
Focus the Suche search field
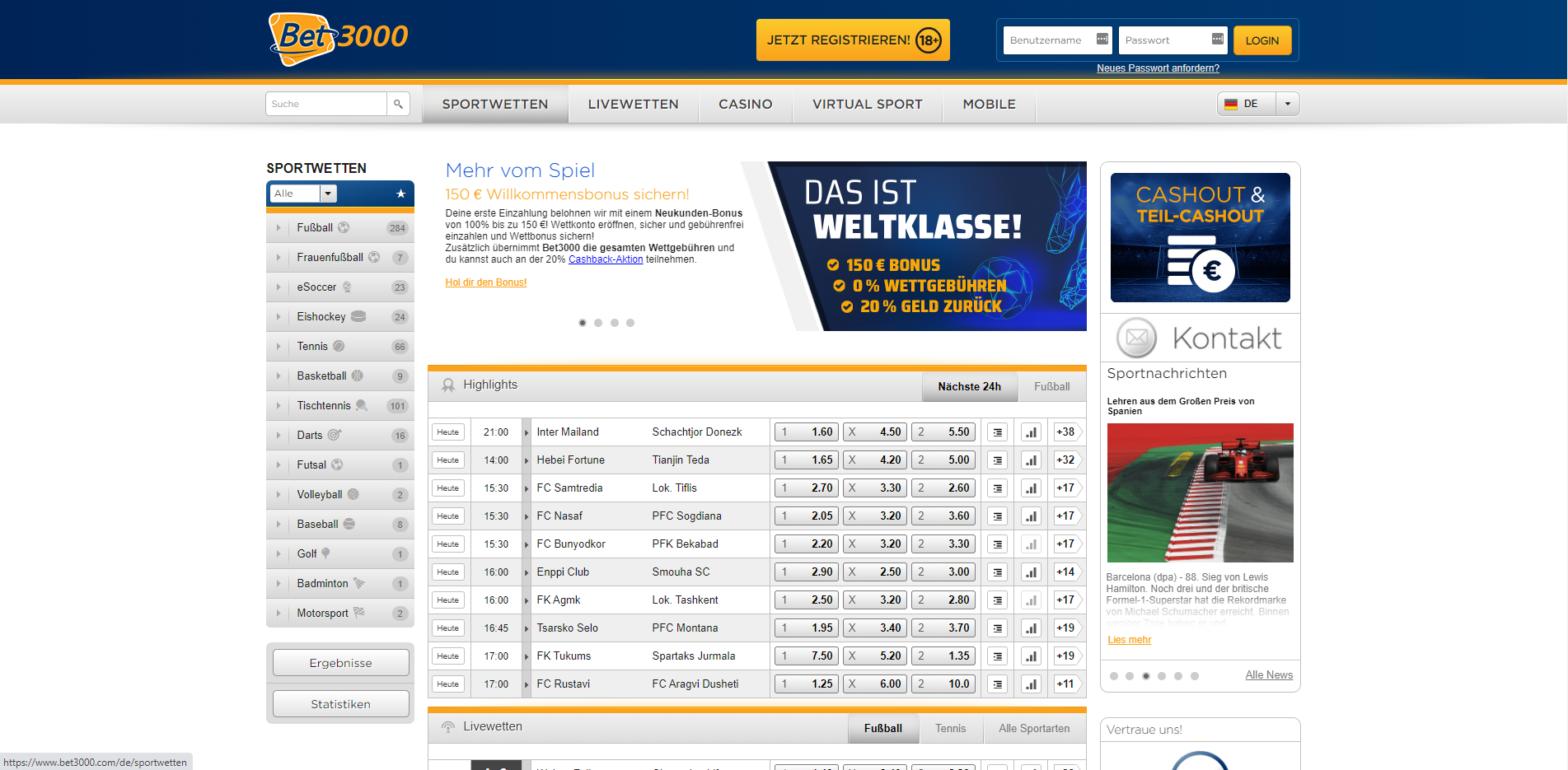(326, 104)
